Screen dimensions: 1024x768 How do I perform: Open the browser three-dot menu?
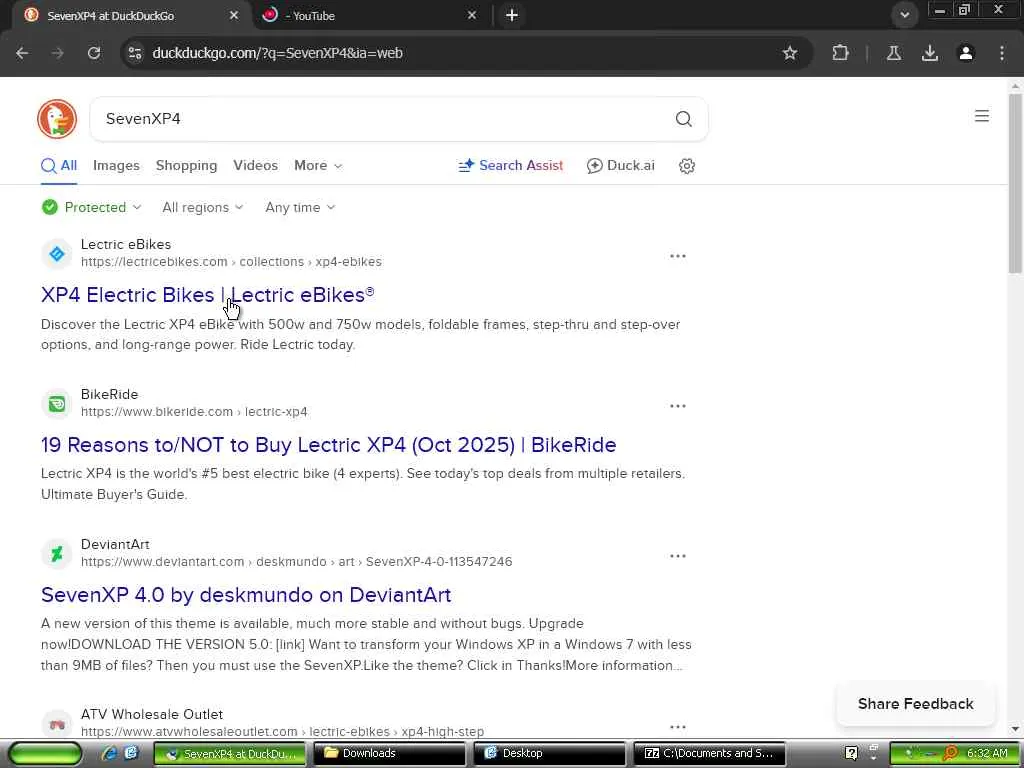pyautogui.click(x=1002, y=53)
